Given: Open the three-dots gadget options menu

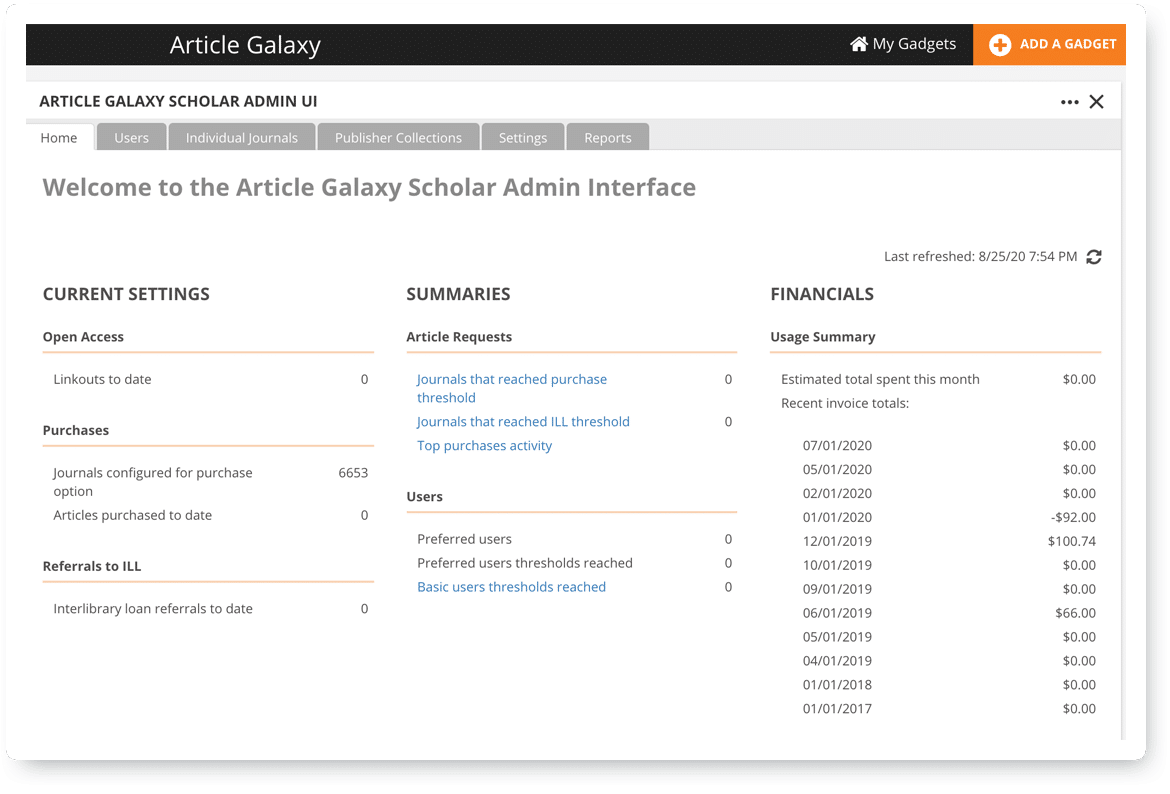Looking at the screenshot, I should [x=1069, y=102].
